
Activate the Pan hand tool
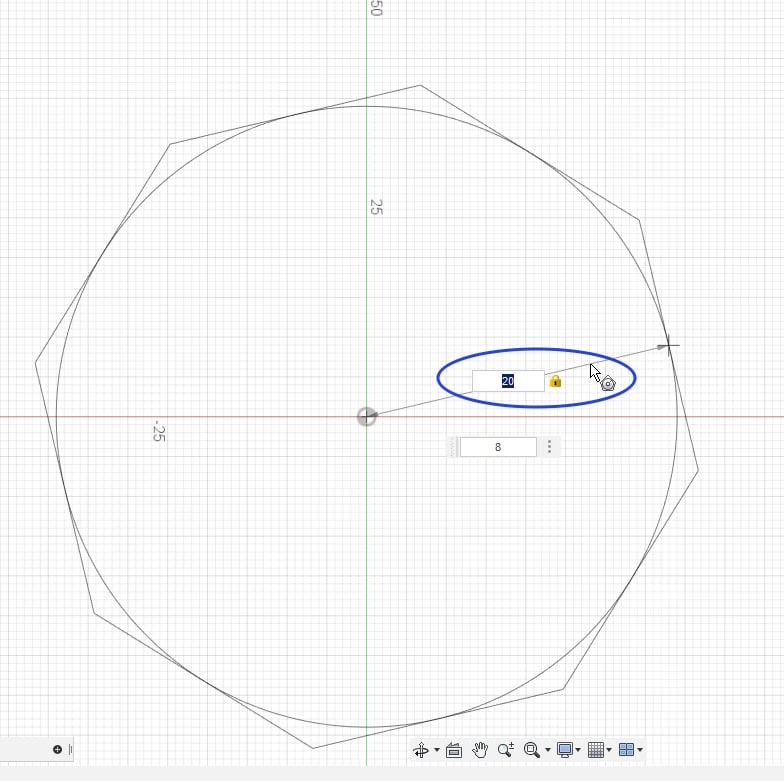pyautogui.click(x=480, y=750)
